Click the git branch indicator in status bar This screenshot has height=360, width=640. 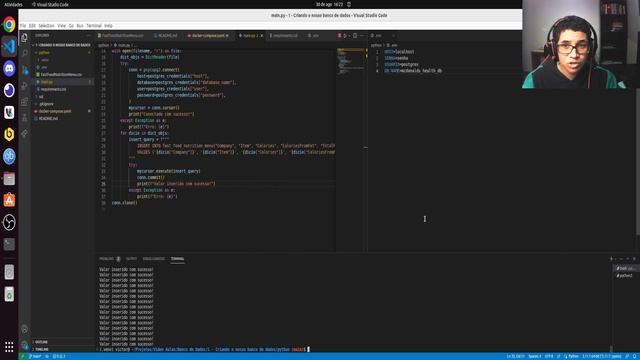(36, 356)
